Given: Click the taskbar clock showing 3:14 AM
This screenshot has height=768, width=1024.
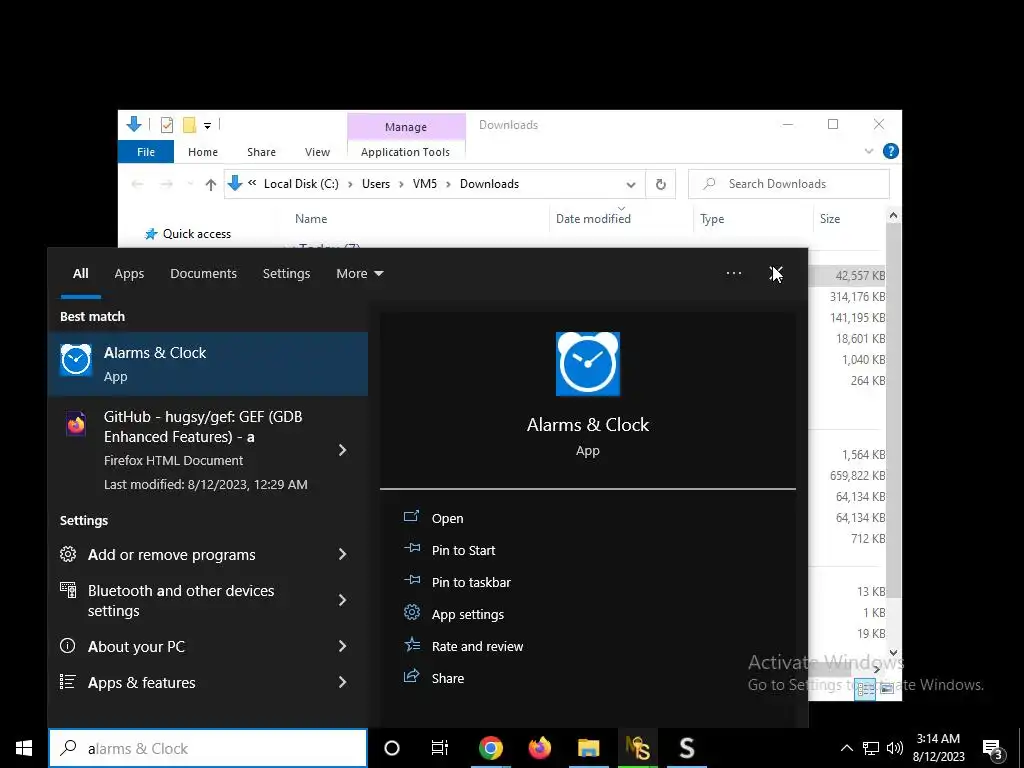Looking at the screenshot, I should coord(938,748).
